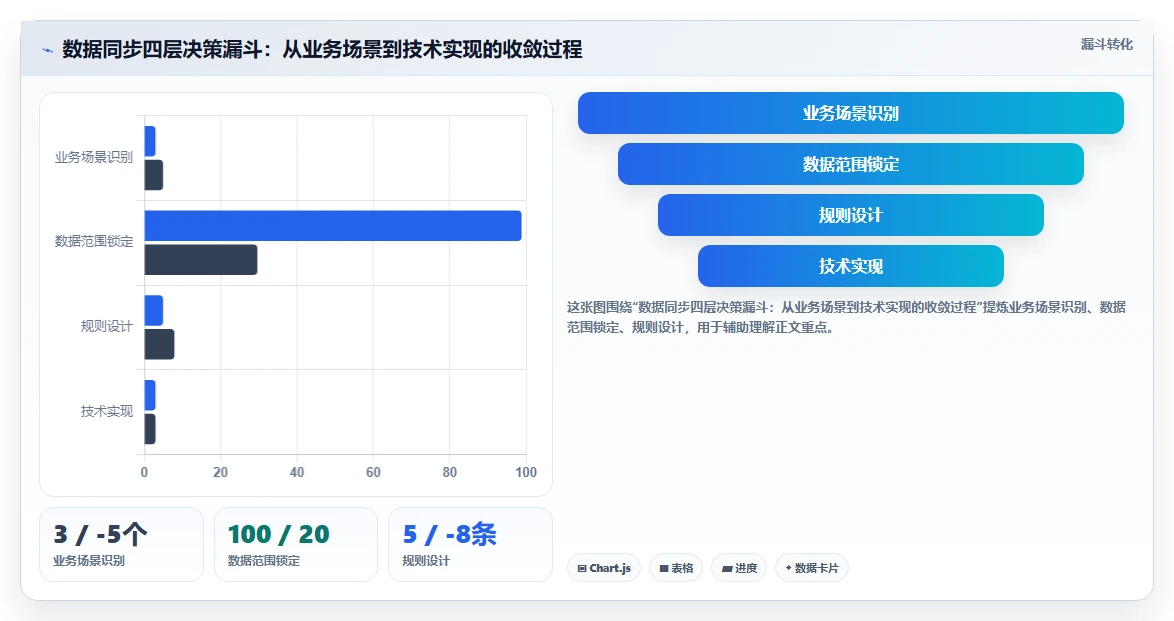
Task: Click the dark bar for 技术实现
Action: [150, 429]
